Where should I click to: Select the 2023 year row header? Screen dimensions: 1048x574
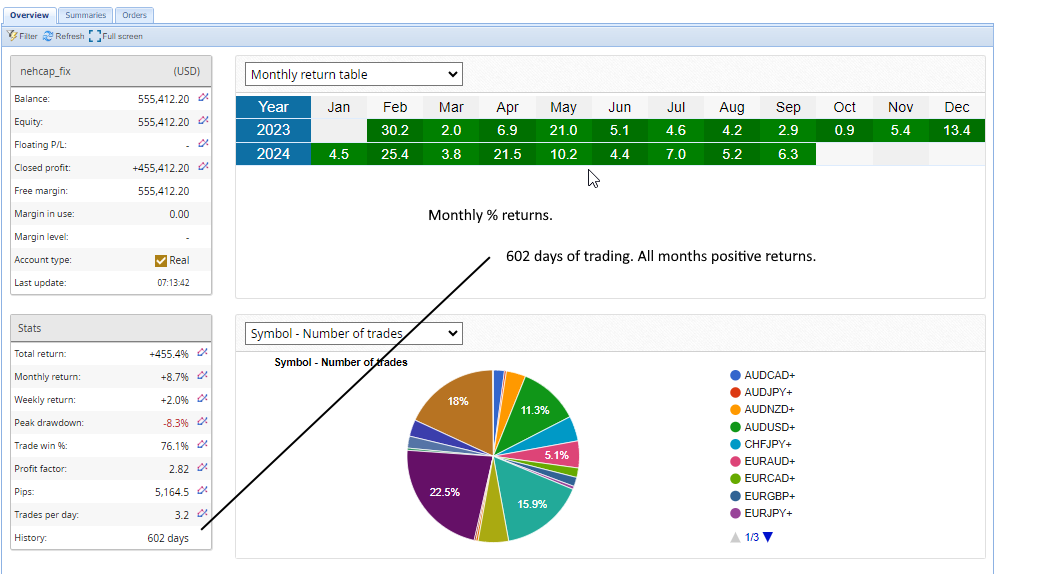(x=273, y=131)
